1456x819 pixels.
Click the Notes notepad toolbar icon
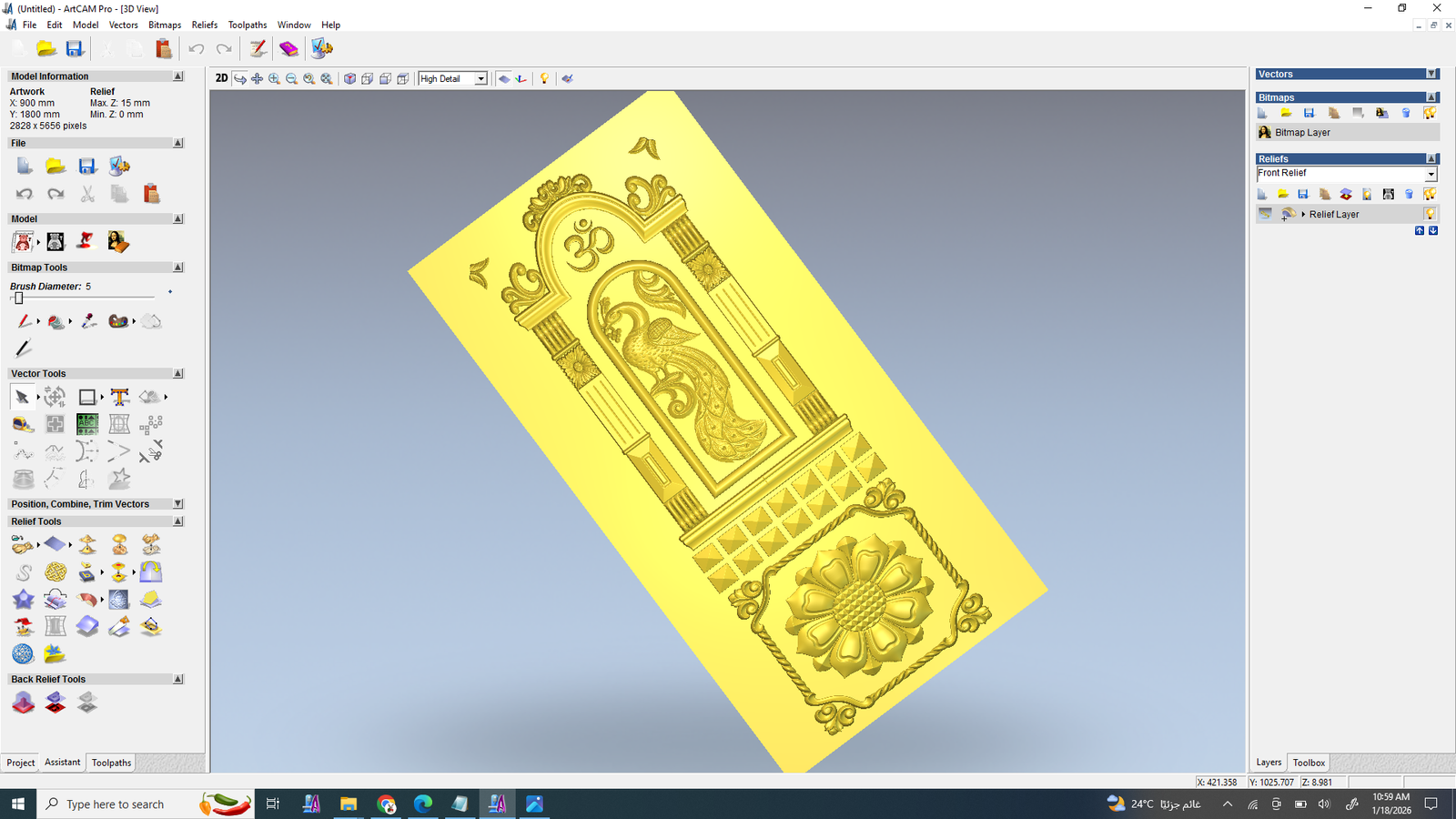(258, 49)
